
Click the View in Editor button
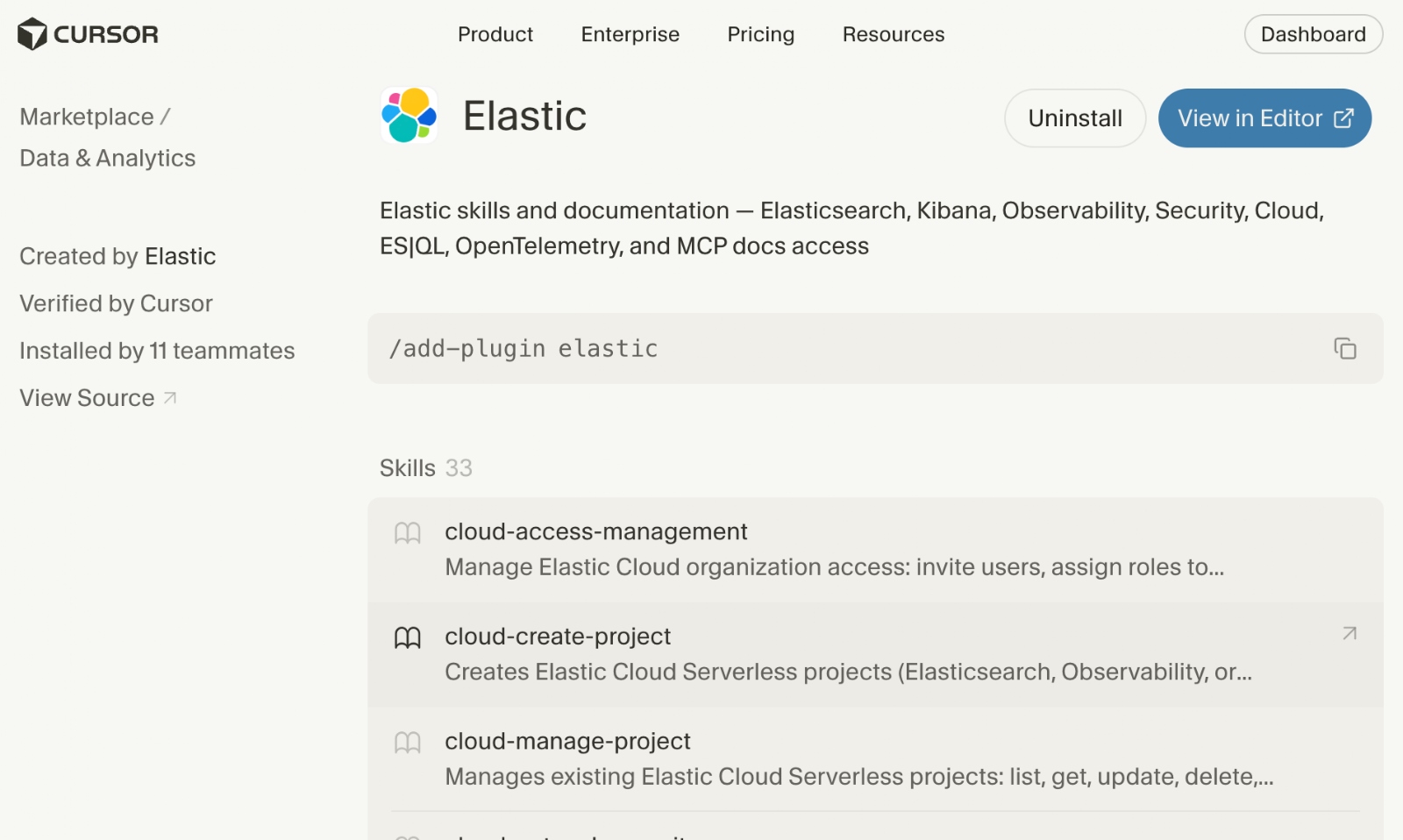[x=1250, y=117]
